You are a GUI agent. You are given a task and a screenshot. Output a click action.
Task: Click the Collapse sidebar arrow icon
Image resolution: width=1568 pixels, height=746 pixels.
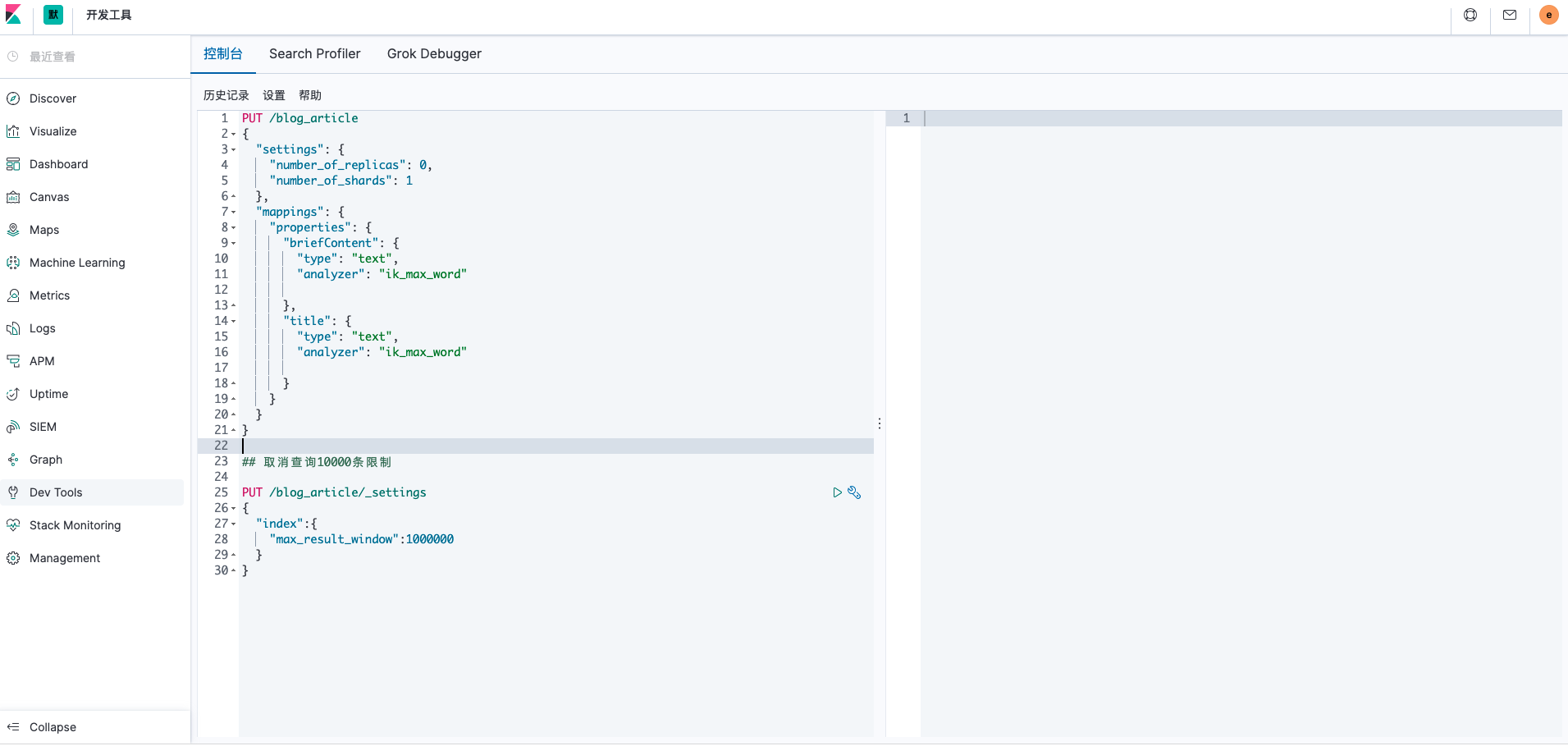point(13,727)
